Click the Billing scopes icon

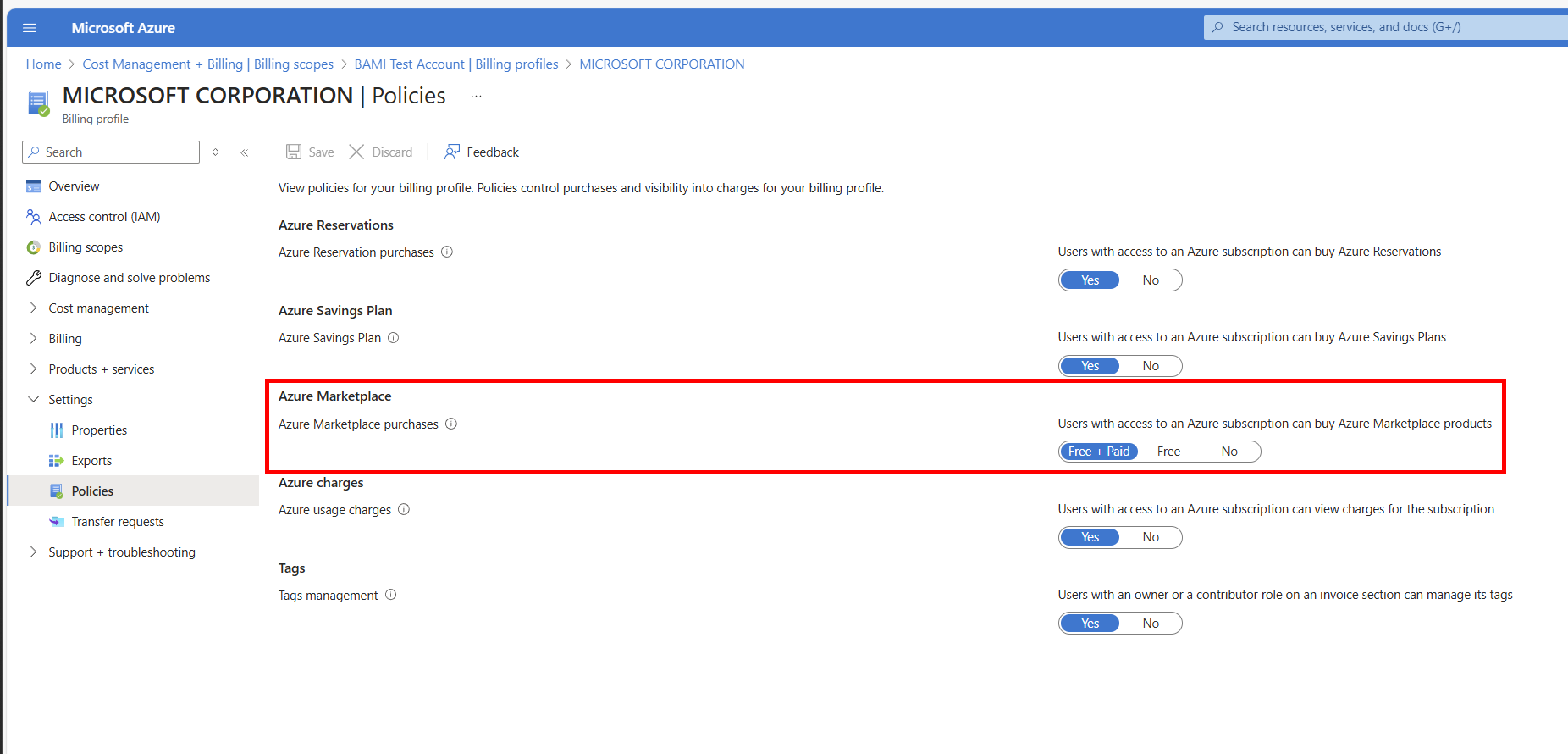tap(34, 247)
